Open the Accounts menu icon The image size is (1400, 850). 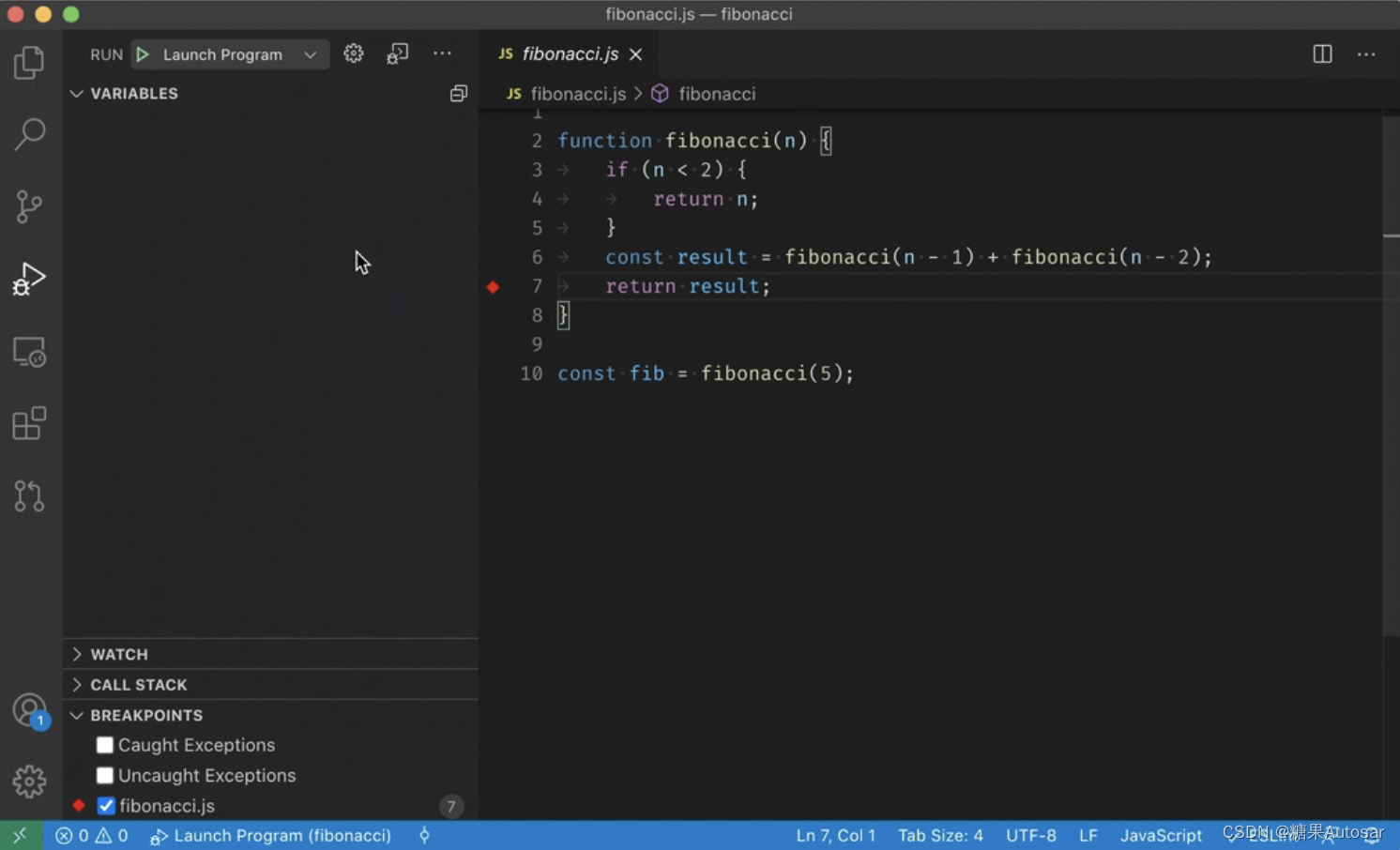[x=29, y=710]
